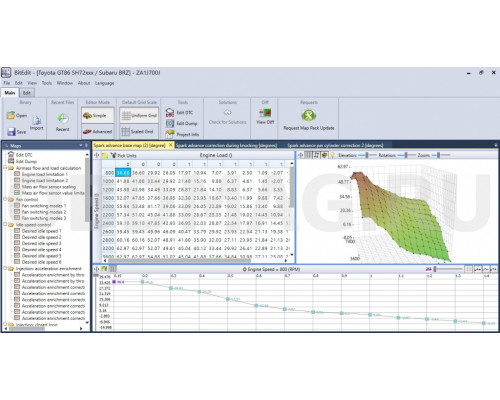Select Scaled Grid scale
The height and width of the screenshot is (400, 500).
click(x=139, y=132)
